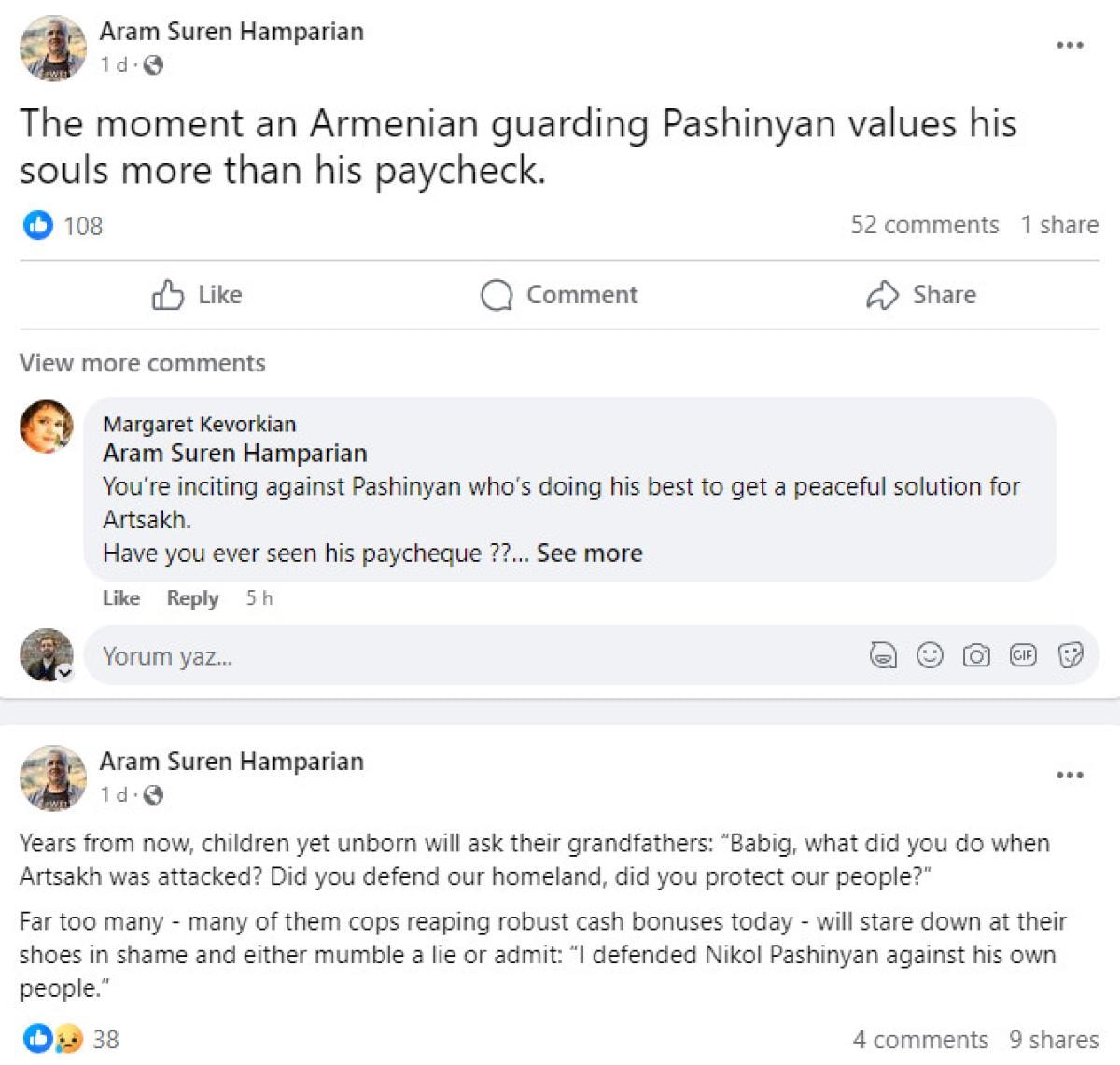Open the avatar sticker picker in comment box
Screen dimensions: 1120x1065
882,656
